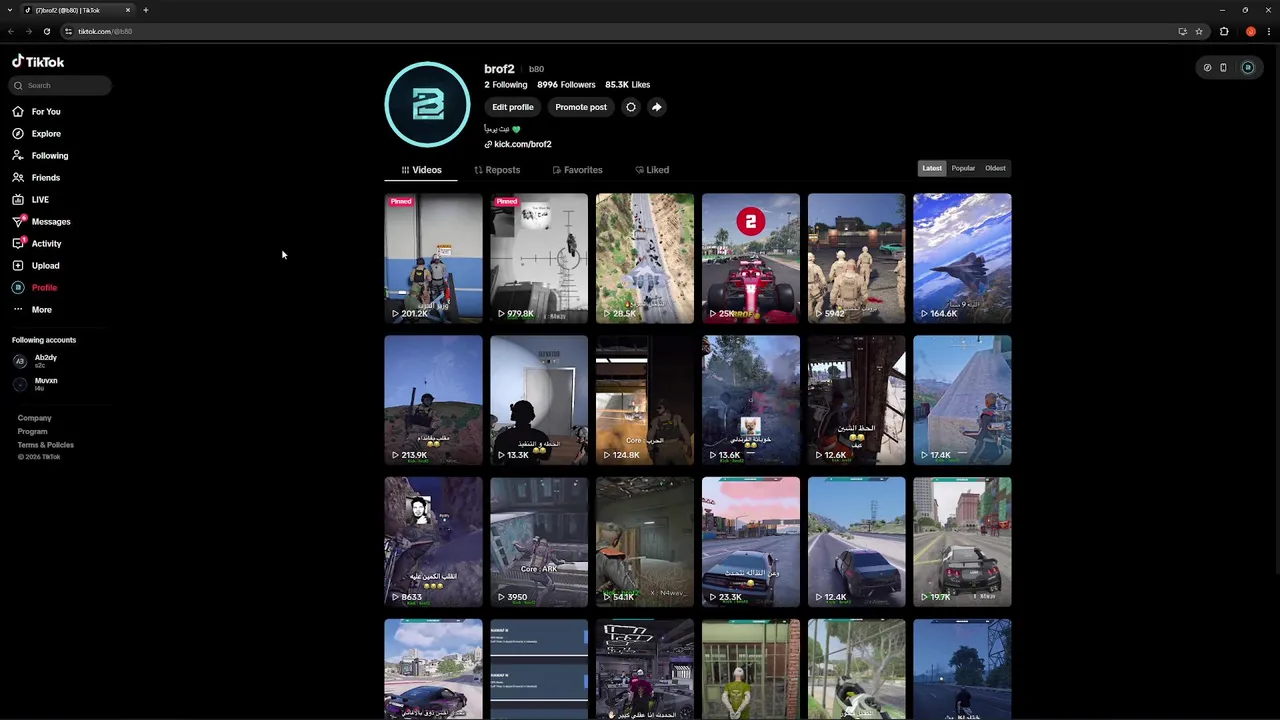Expand Terms & Policies footer section

tap(45, 444)
